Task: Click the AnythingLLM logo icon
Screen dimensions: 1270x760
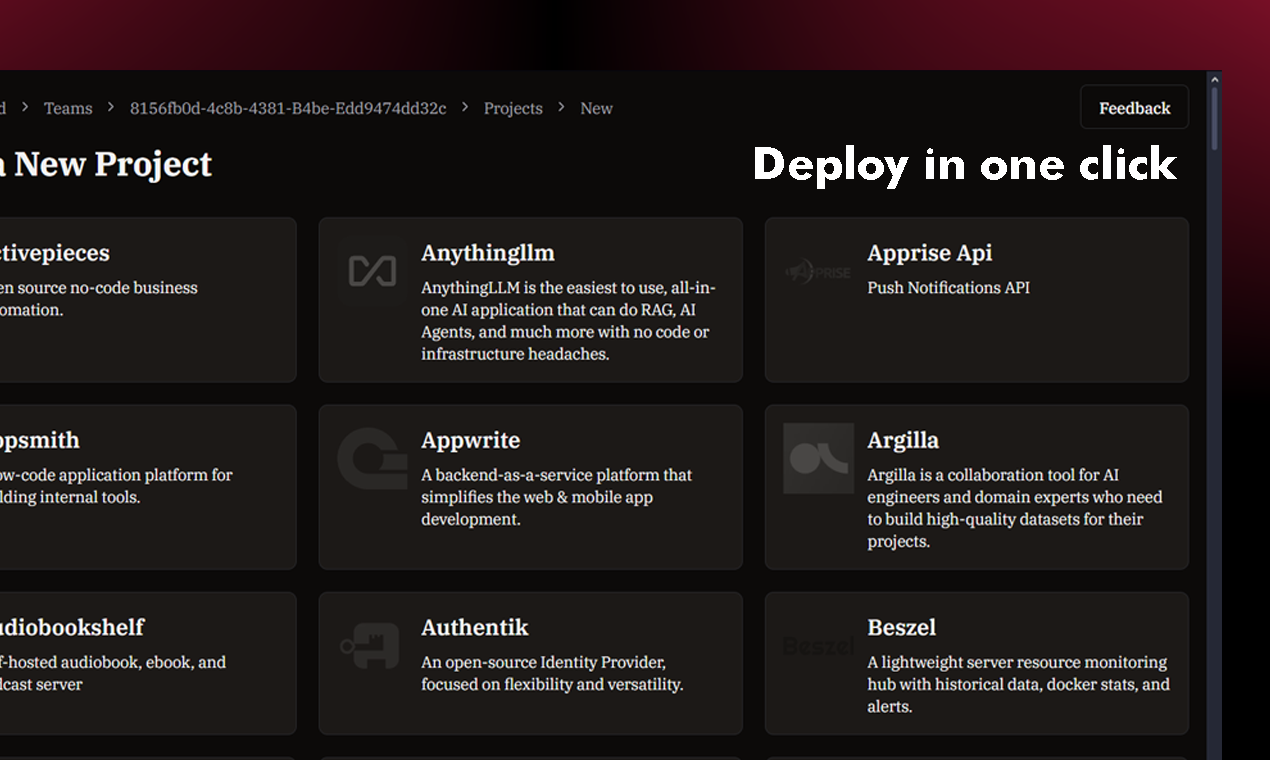Action: point(372,271)
